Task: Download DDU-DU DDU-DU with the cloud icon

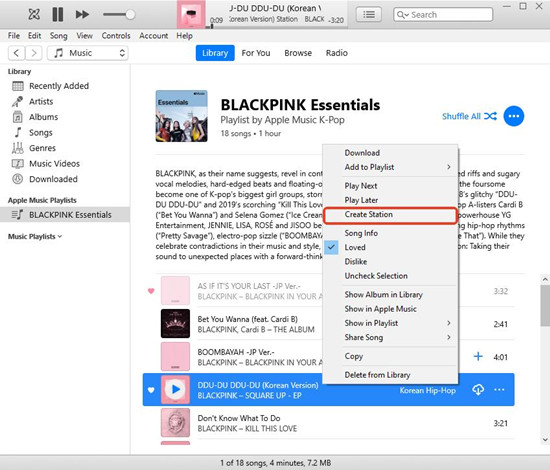Action: (478, 389)
